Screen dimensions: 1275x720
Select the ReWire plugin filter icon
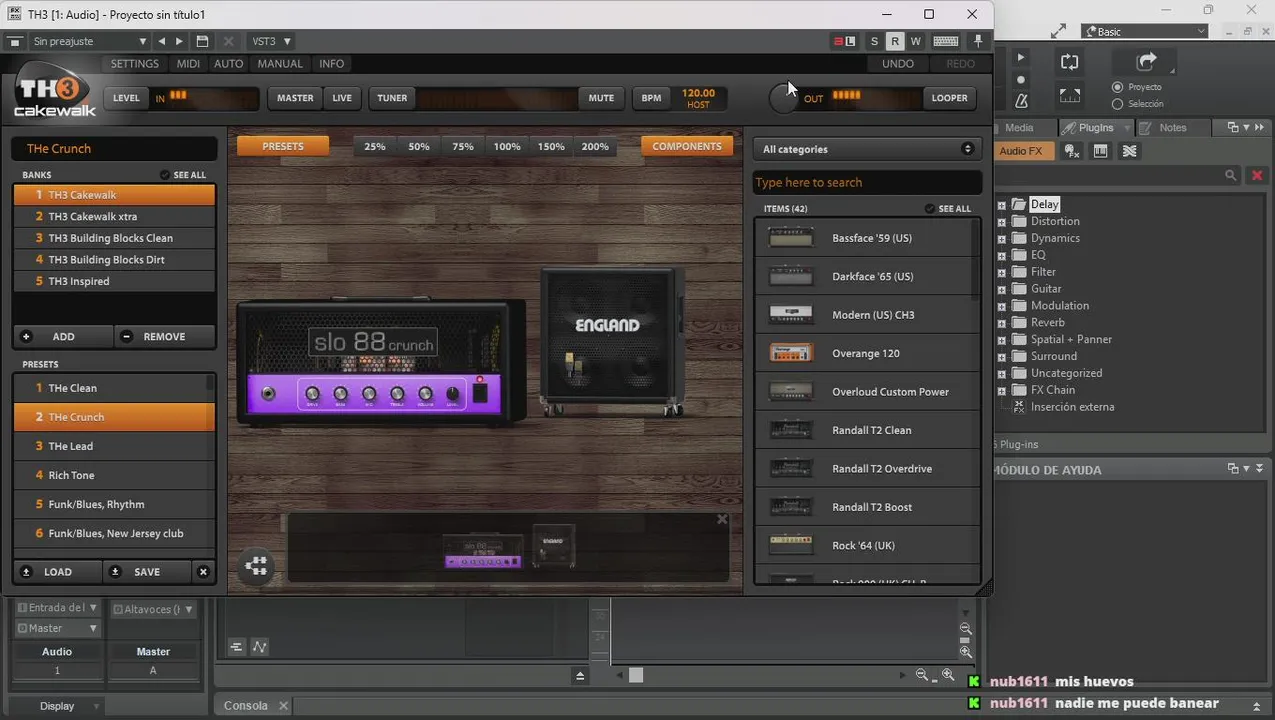click(x=1129, y=151)
